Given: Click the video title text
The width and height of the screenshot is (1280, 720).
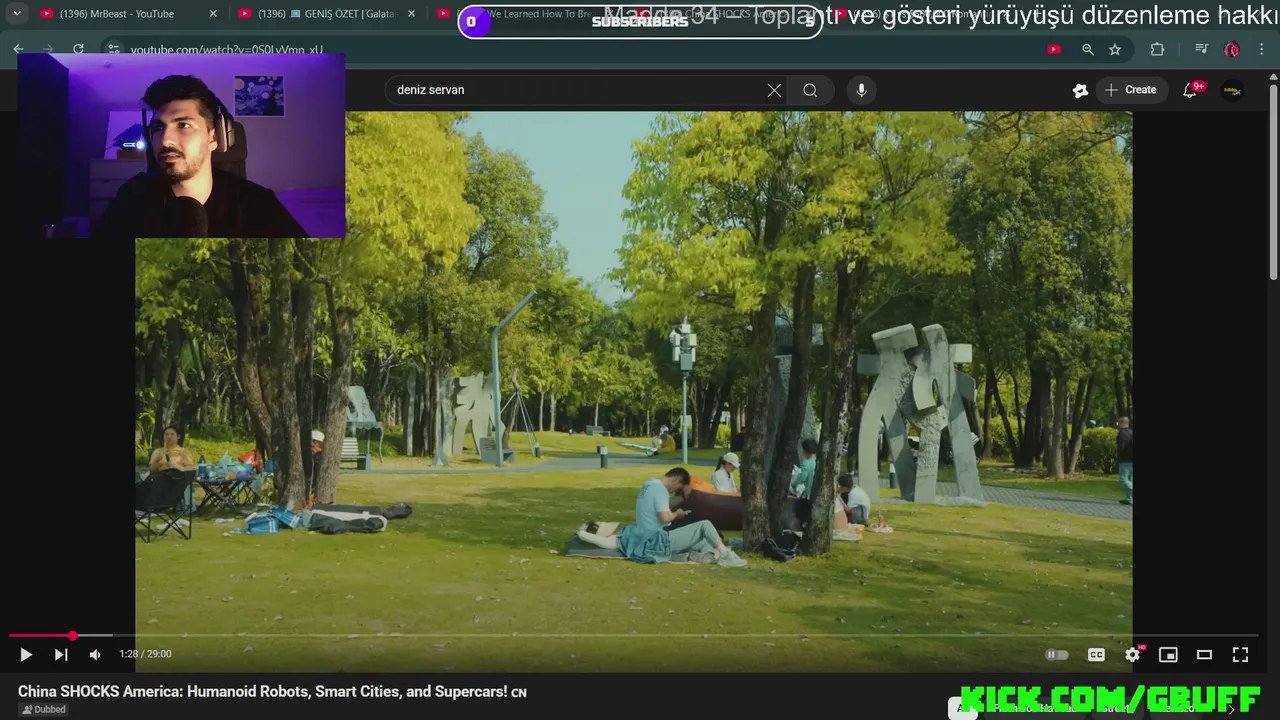Looking at the screenshot, I should coord(272,691).
